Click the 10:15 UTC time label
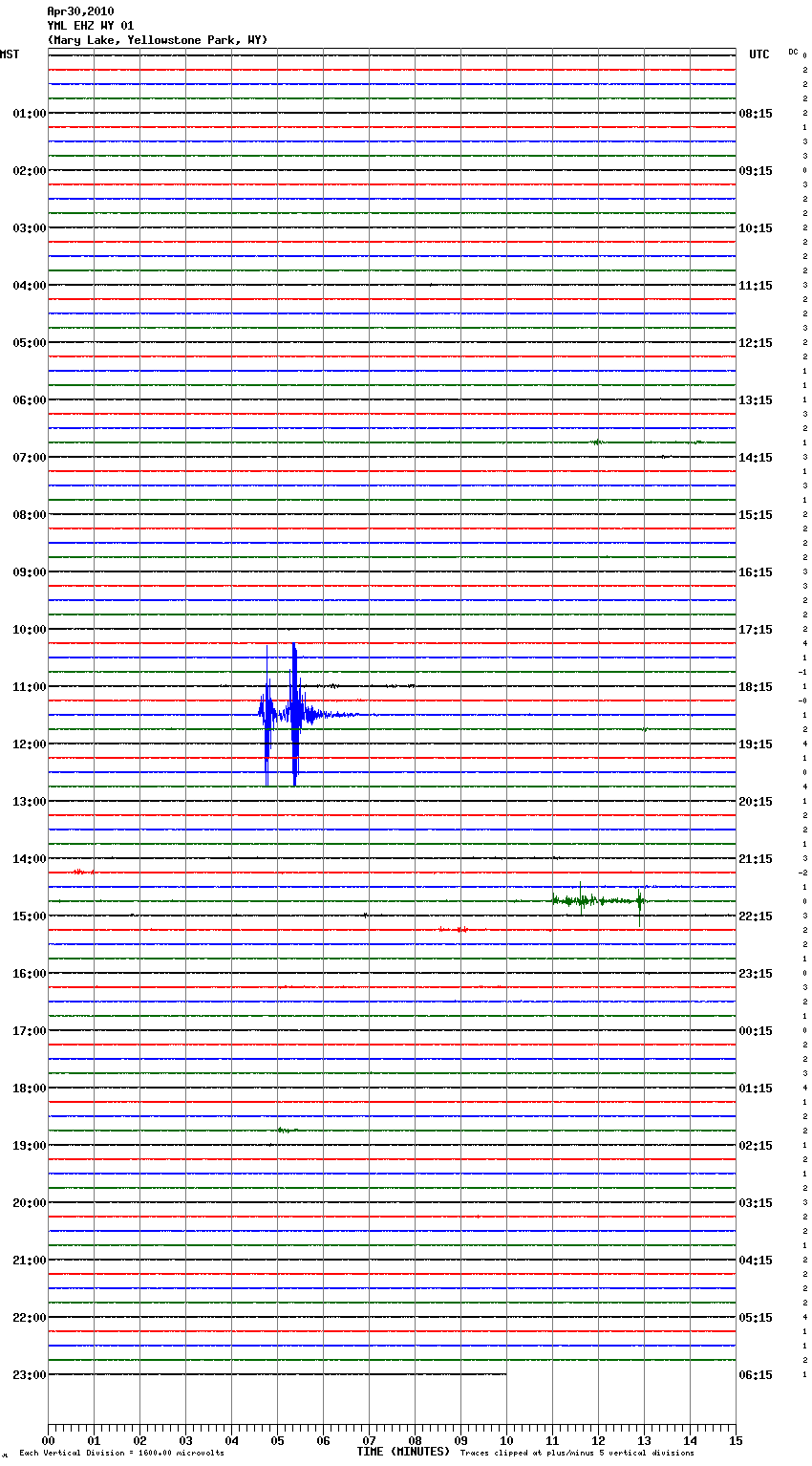 (x=756, y=228)
